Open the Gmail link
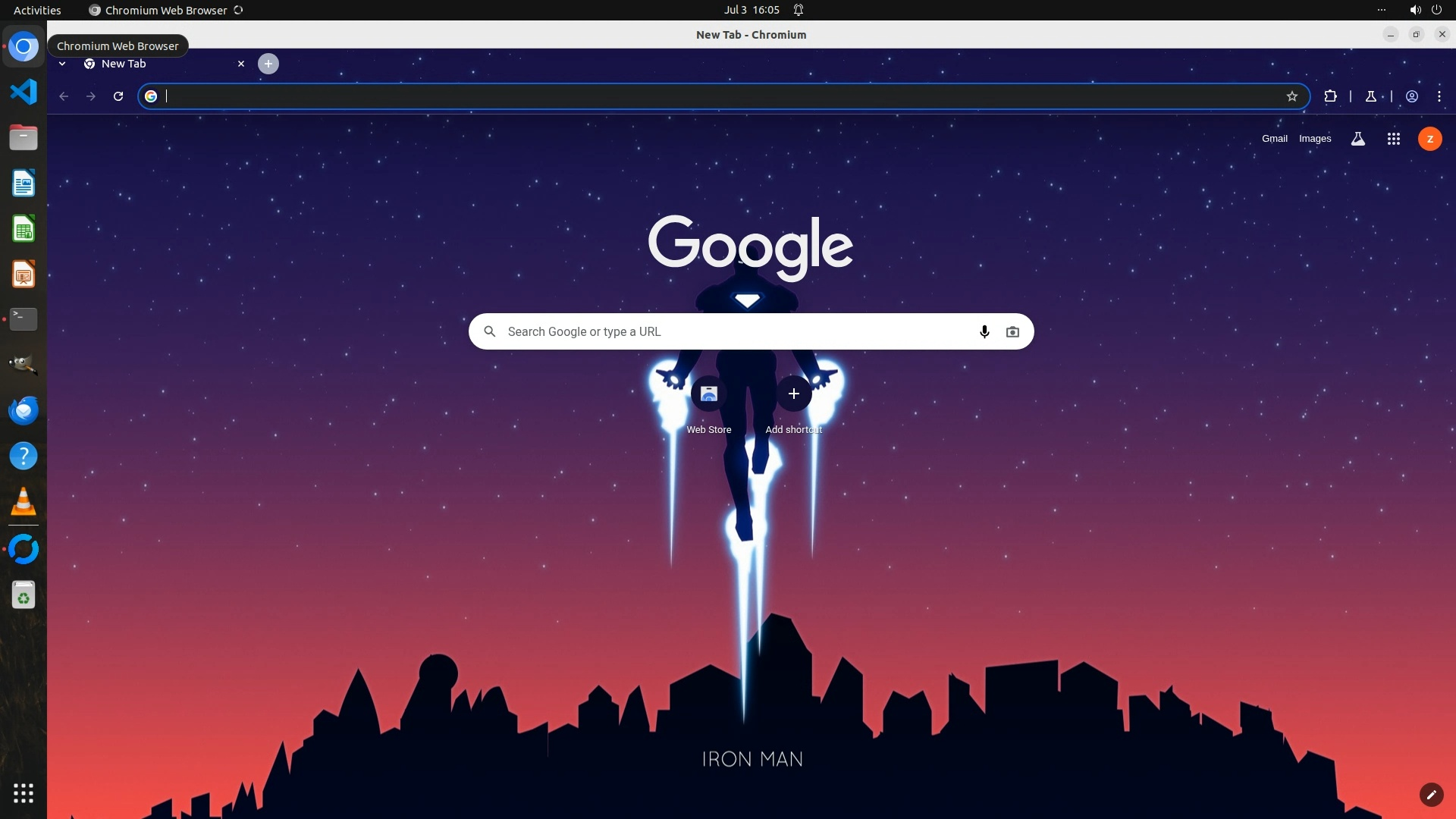 pos(1274,139)
